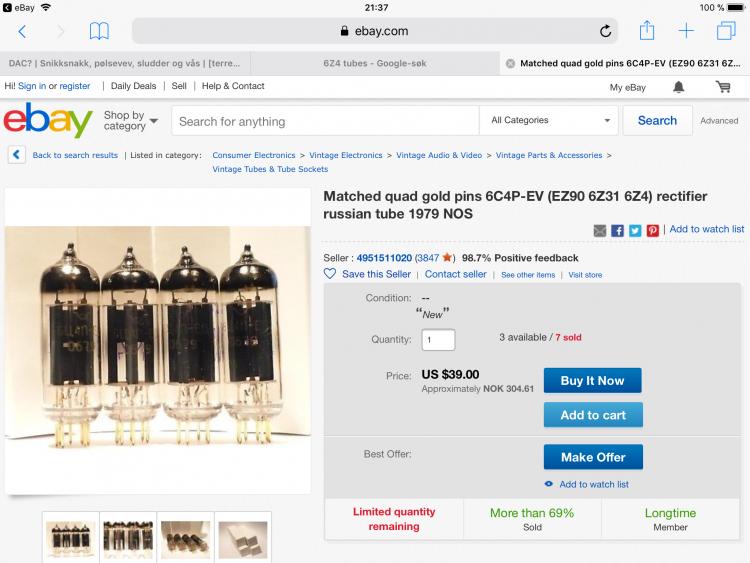750x563 pixels.
Task: Save this Seller with the heart icon
Action: click(x=330, y=274)
